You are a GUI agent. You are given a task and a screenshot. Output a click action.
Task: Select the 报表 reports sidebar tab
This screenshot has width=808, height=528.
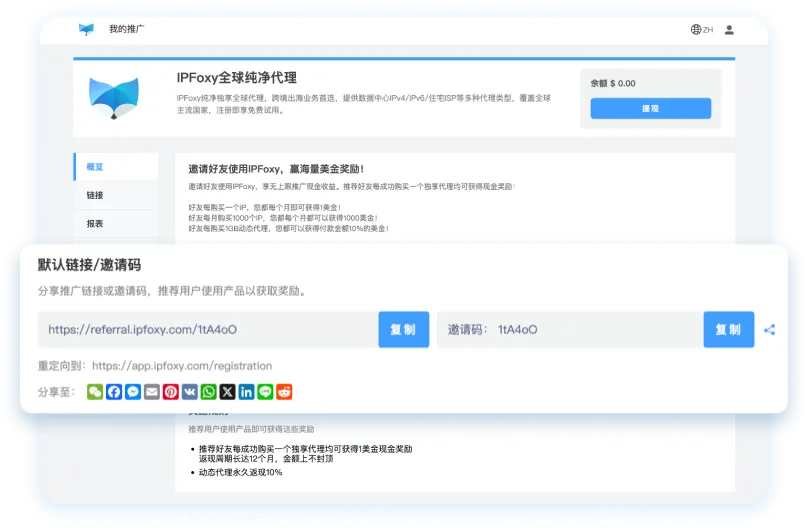point(116,224)
